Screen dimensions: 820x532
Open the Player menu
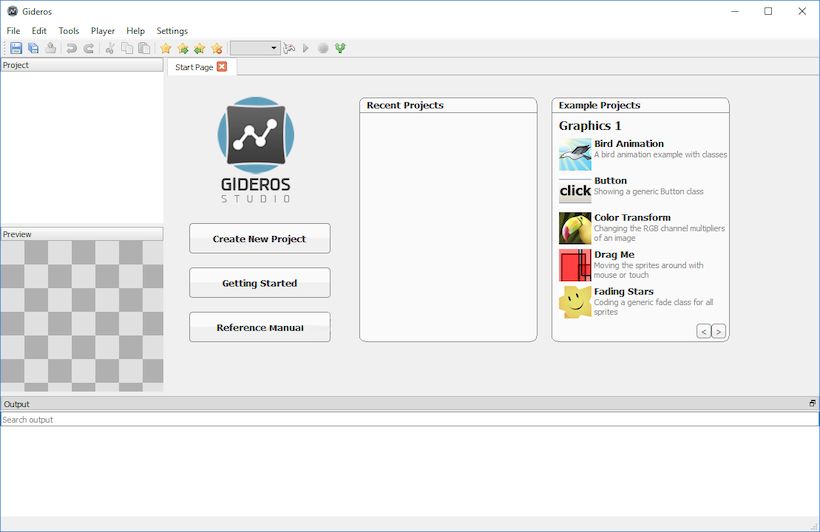(102, 31)
